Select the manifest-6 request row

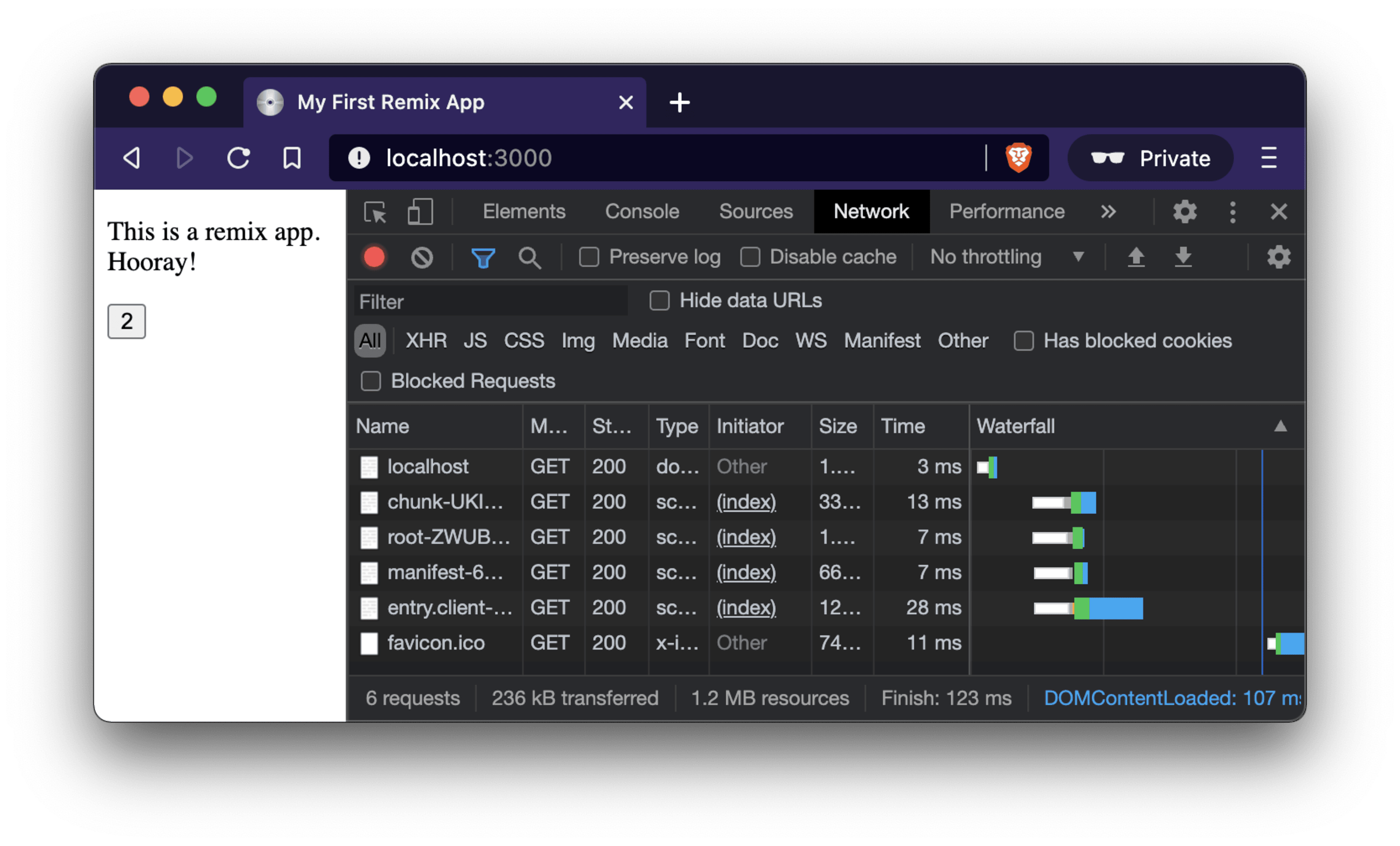coord(826,573)
